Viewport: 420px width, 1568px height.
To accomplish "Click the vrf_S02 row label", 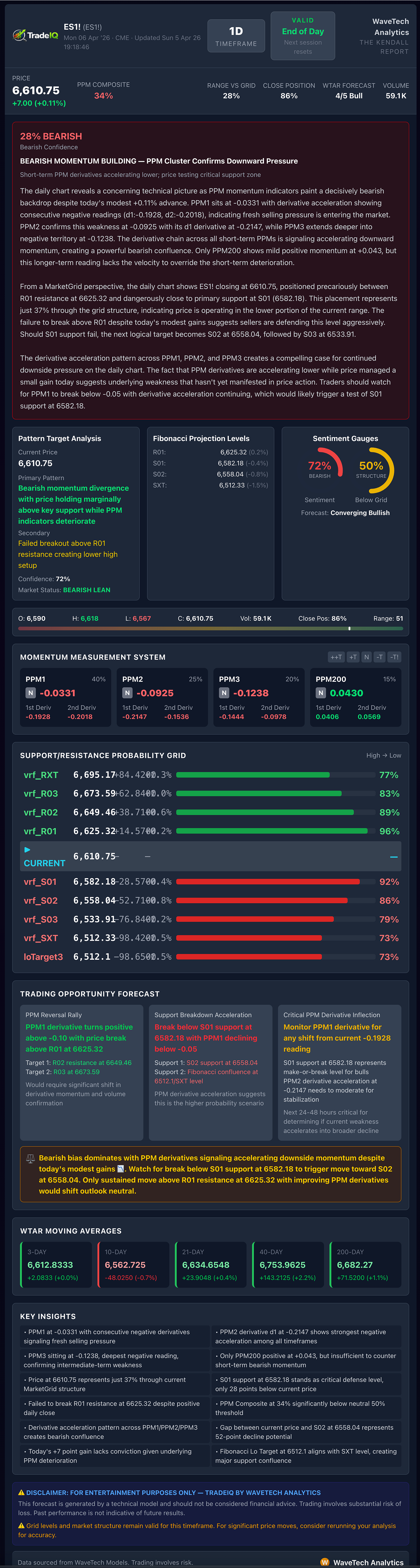I will [x=41, y=901].
